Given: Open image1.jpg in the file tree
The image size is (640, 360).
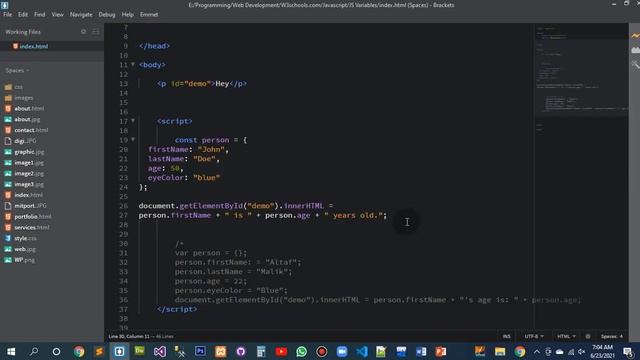Looking at the screenshot, I should (29, 163).
